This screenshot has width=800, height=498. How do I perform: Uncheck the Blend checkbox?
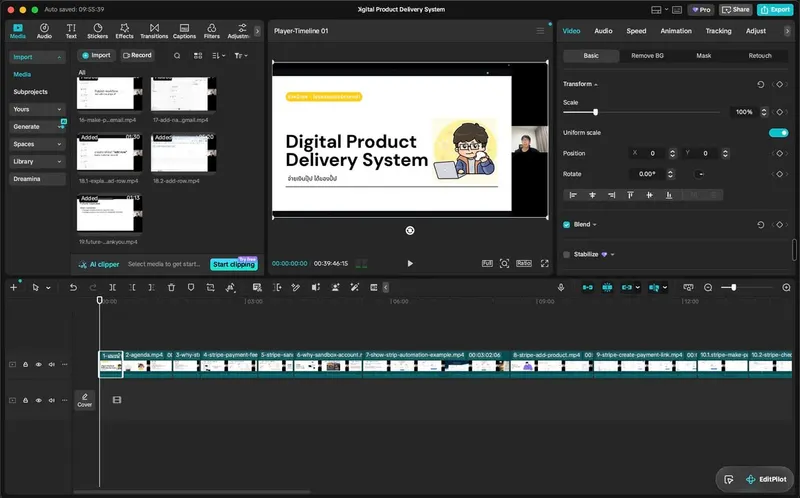(566, 225)
